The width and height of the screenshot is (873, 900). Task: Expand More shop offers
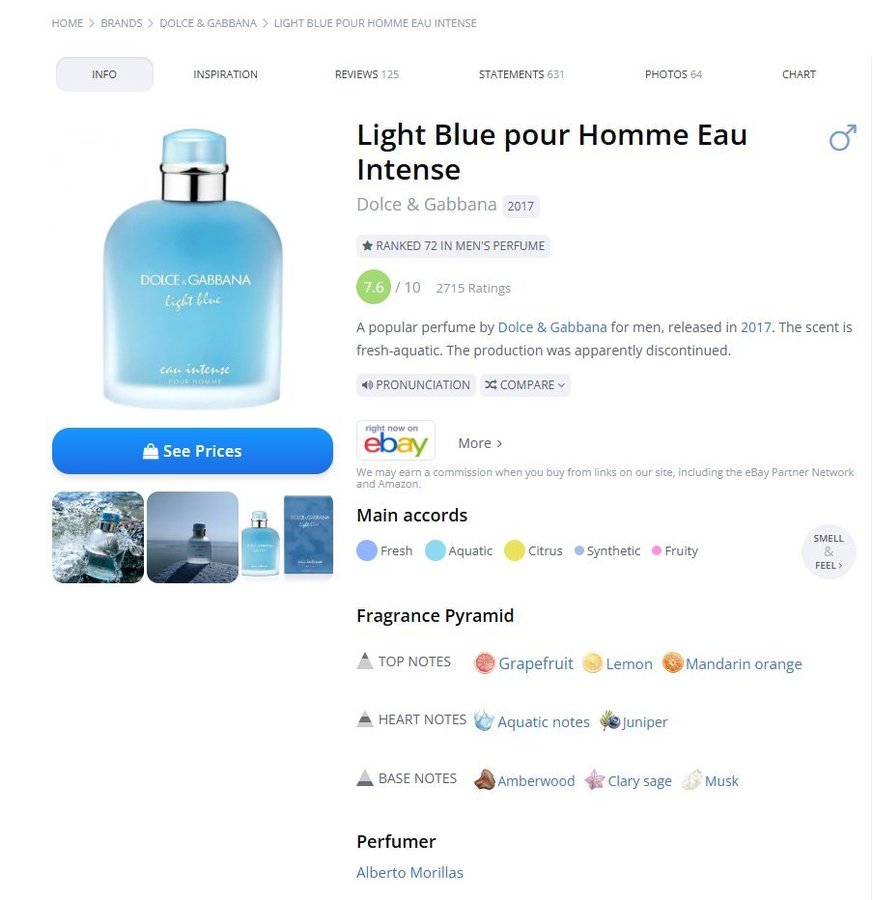point(480,443)
